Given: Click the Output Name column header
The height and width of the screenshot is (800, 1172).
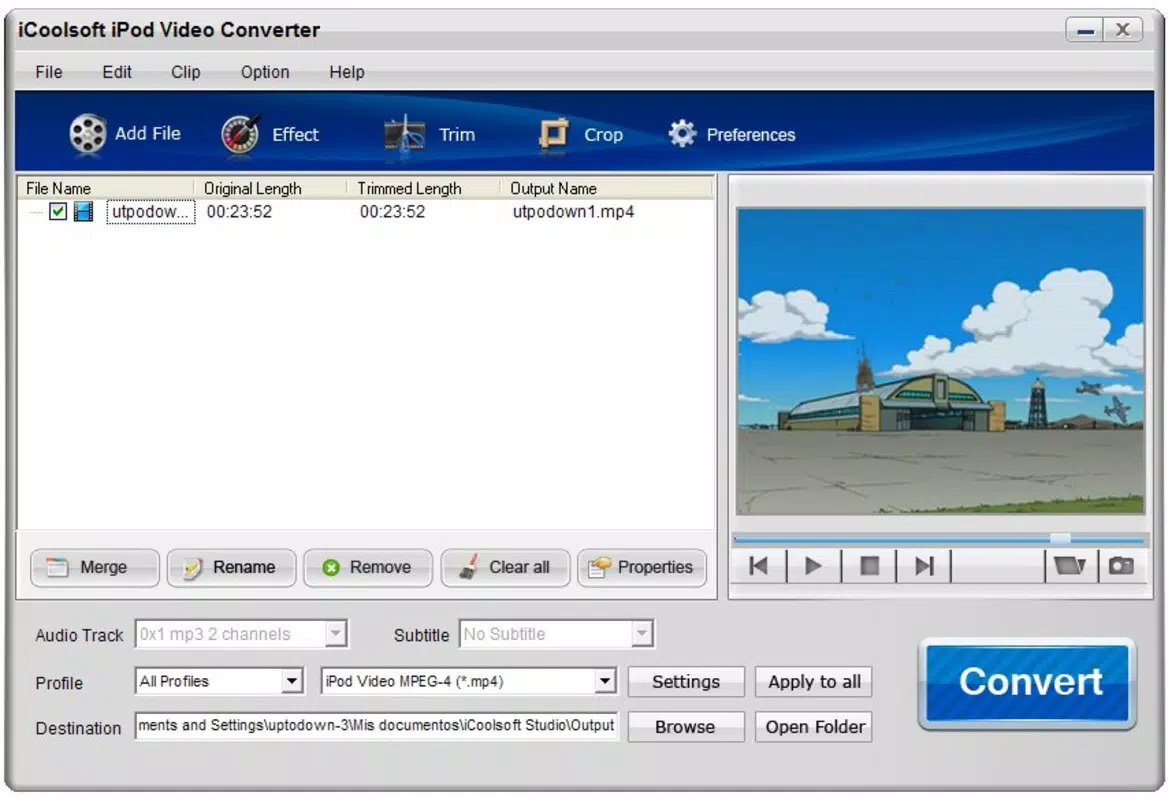Looking at the screenshot, I should coord(607,188).
